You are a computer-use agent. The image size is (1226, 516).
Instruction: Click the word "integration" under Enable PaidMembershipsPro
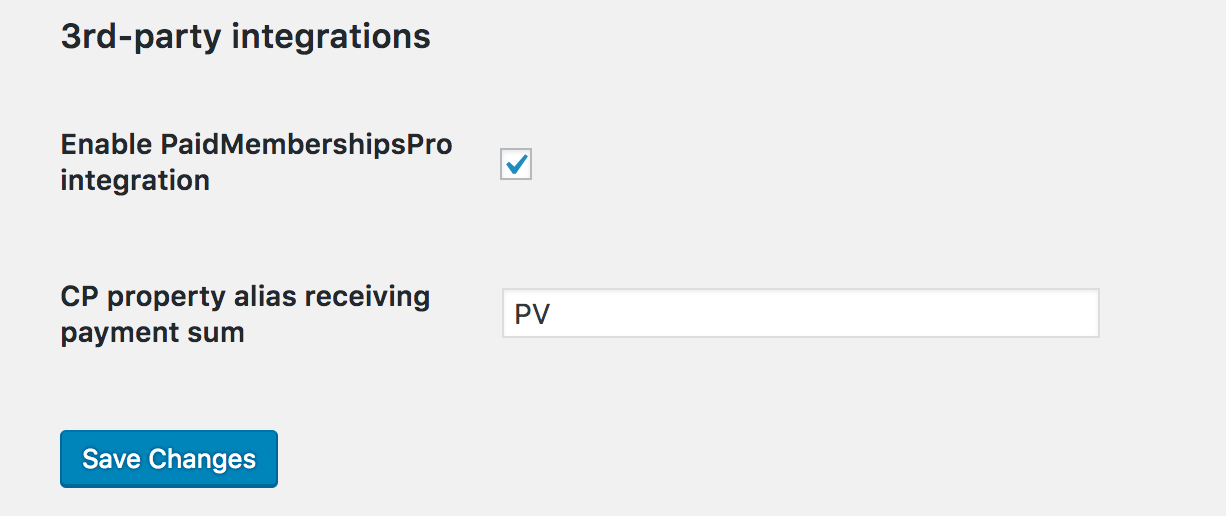point(135,181)
